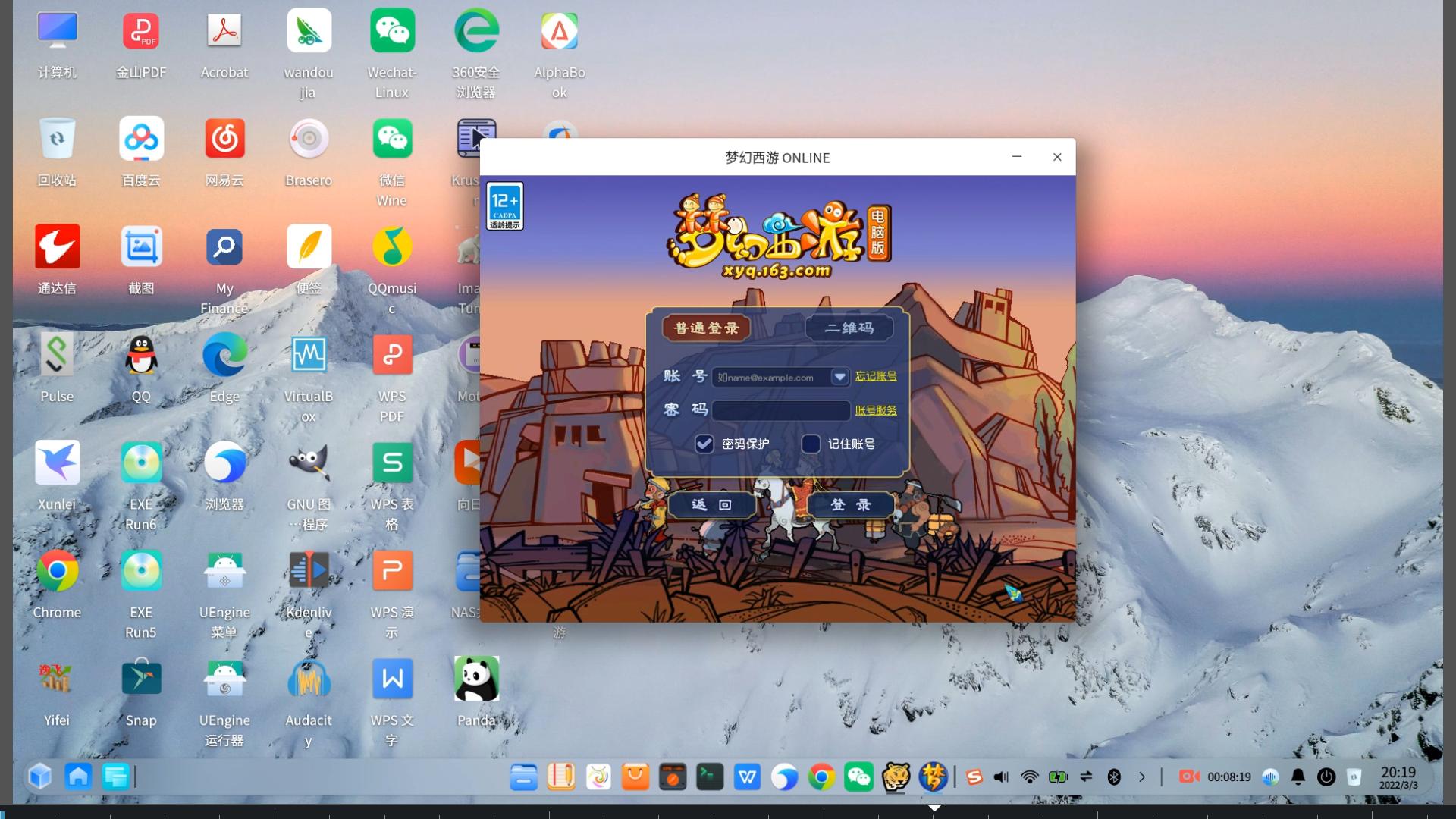Open the terminal icon in the taskbar
The width and height of the screenshot is (1456, 819).
pyautogui.click(x=709, y=777)
